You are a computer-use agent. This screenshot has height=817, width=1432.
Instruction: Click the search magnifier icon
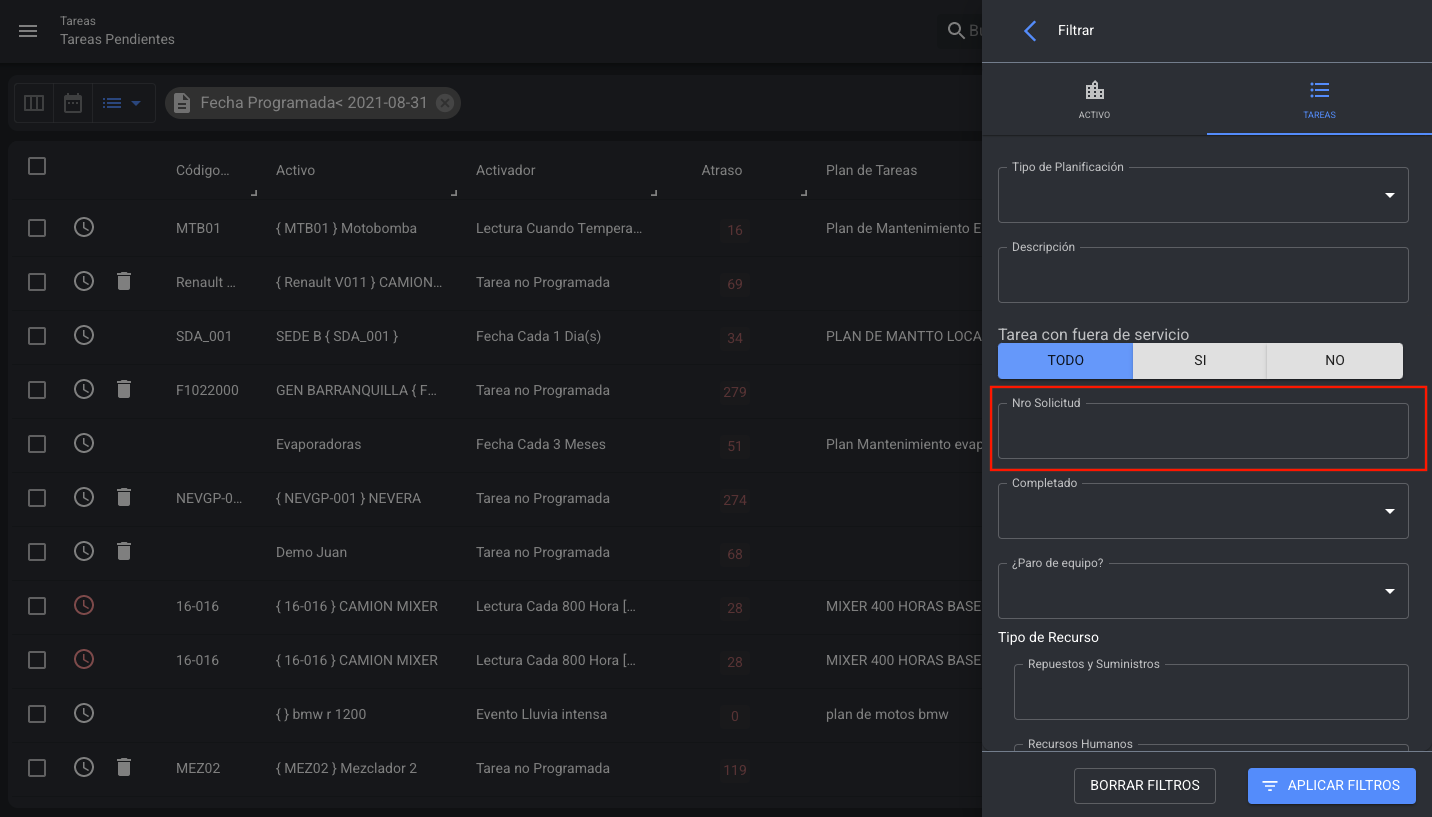pos(956,31)
